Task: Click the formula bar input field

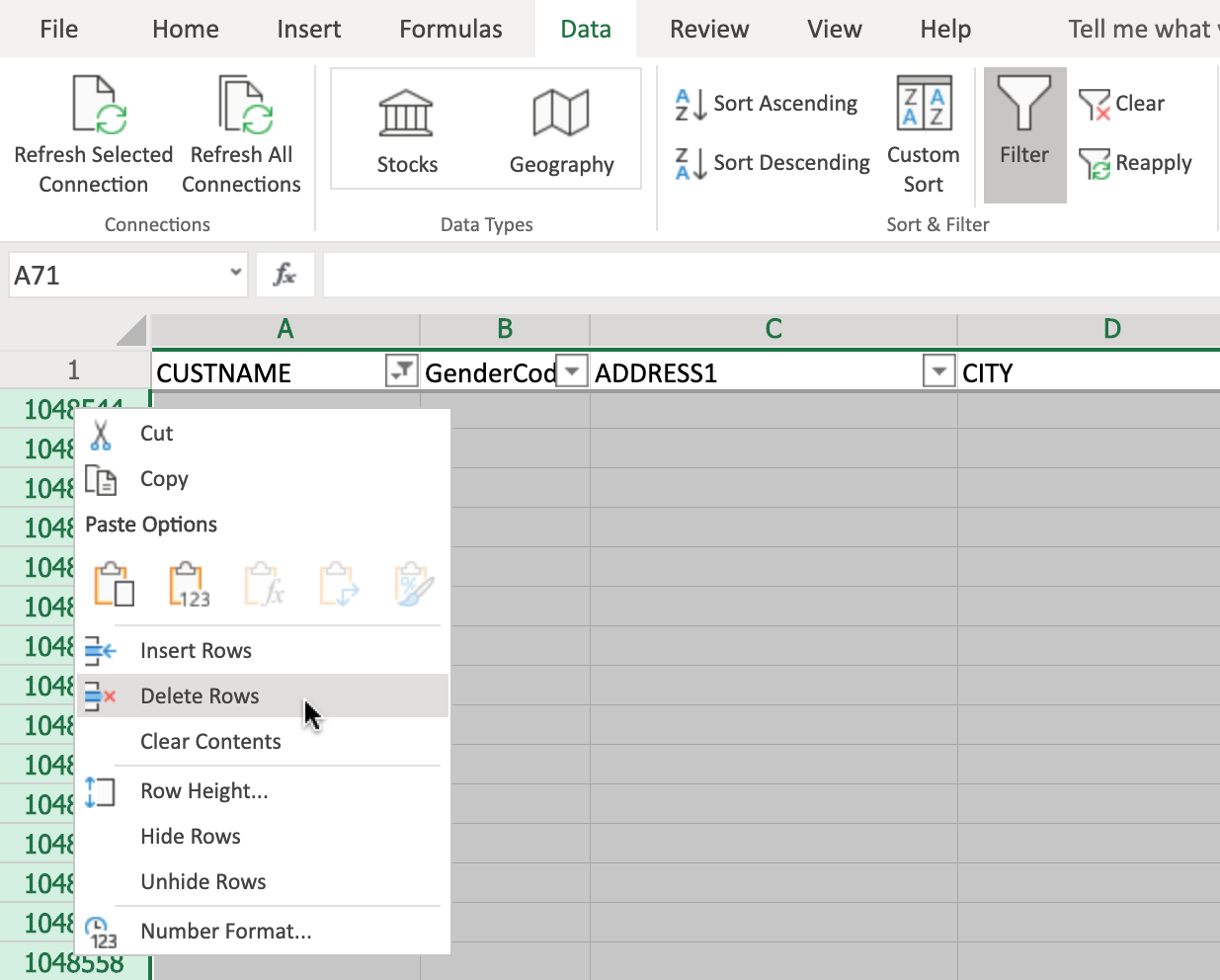Action: (x=771, y=275)
